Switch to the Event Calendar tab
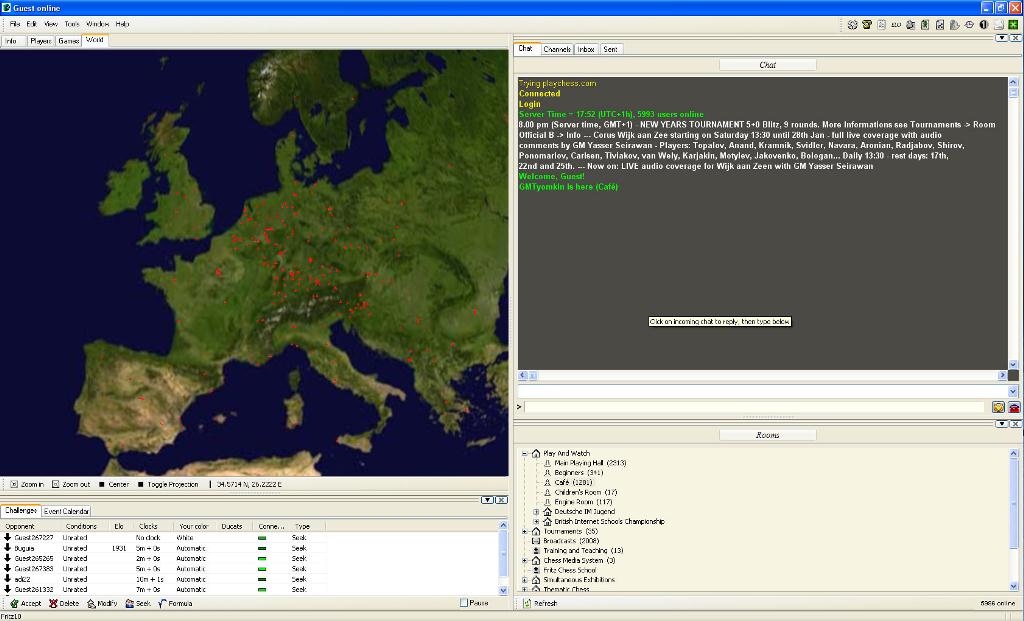The image size is (1024, 621). [66, 511]
